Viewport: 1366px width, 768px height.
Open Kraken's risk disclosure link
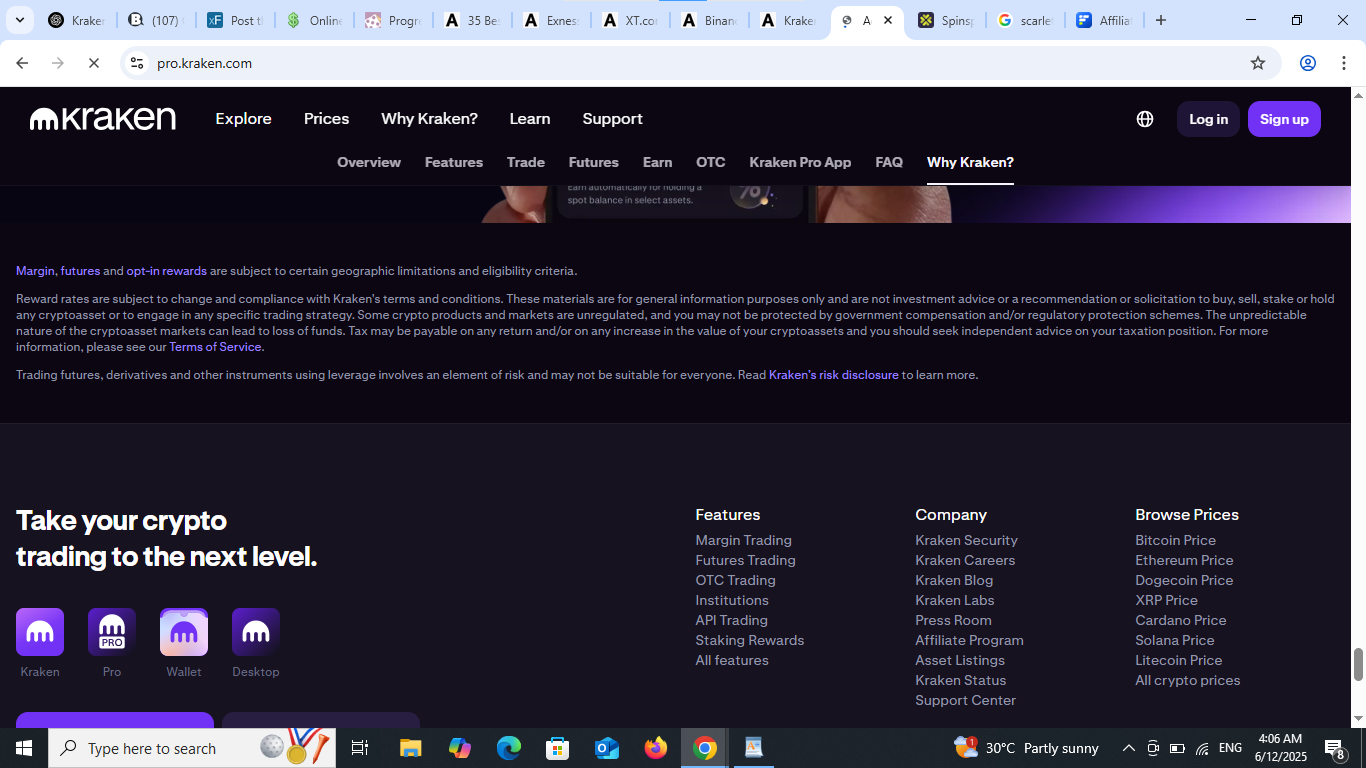click(834, 375)
